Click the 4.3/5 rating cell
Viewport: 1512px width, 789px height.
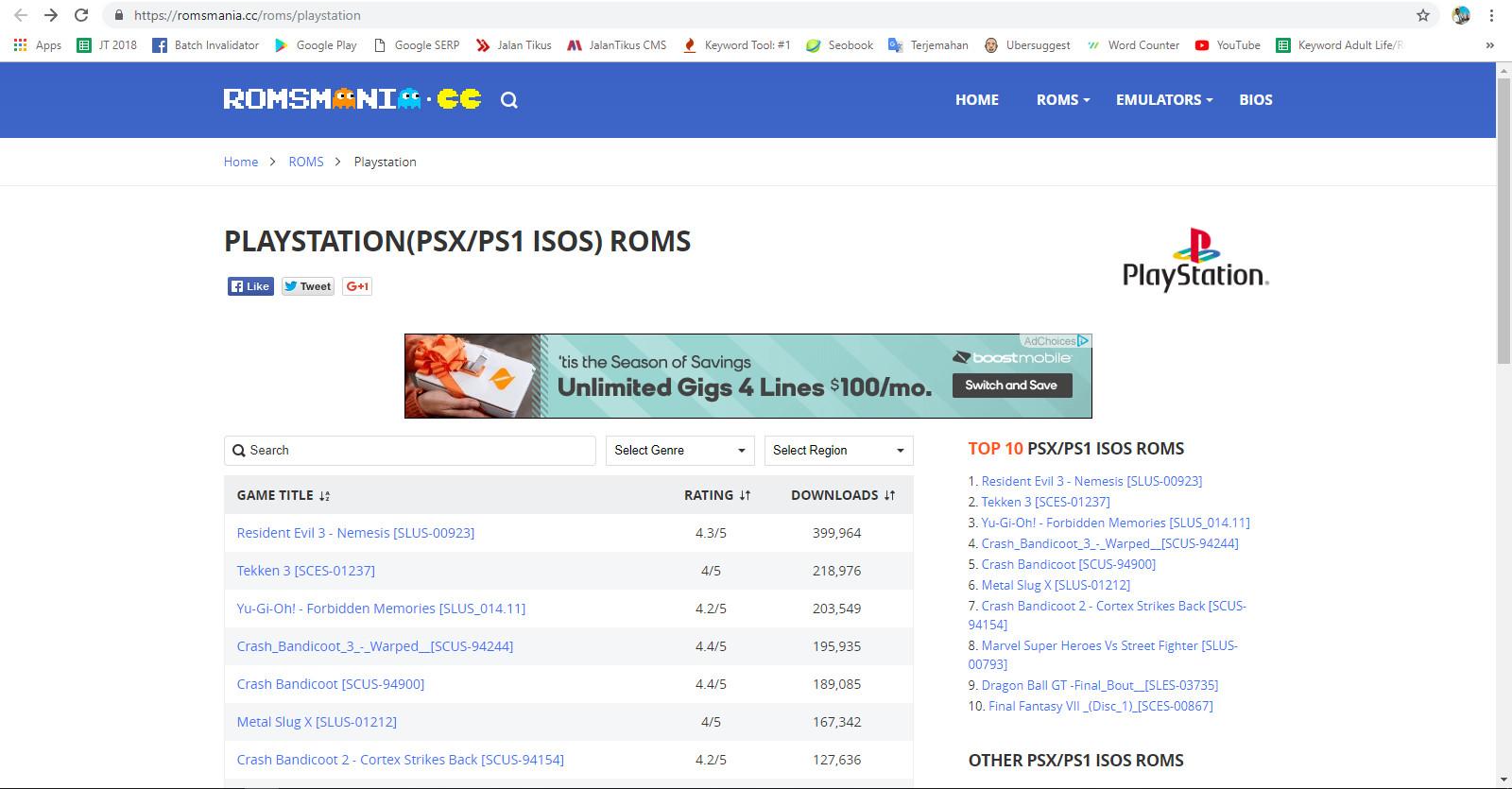point(712,533)
